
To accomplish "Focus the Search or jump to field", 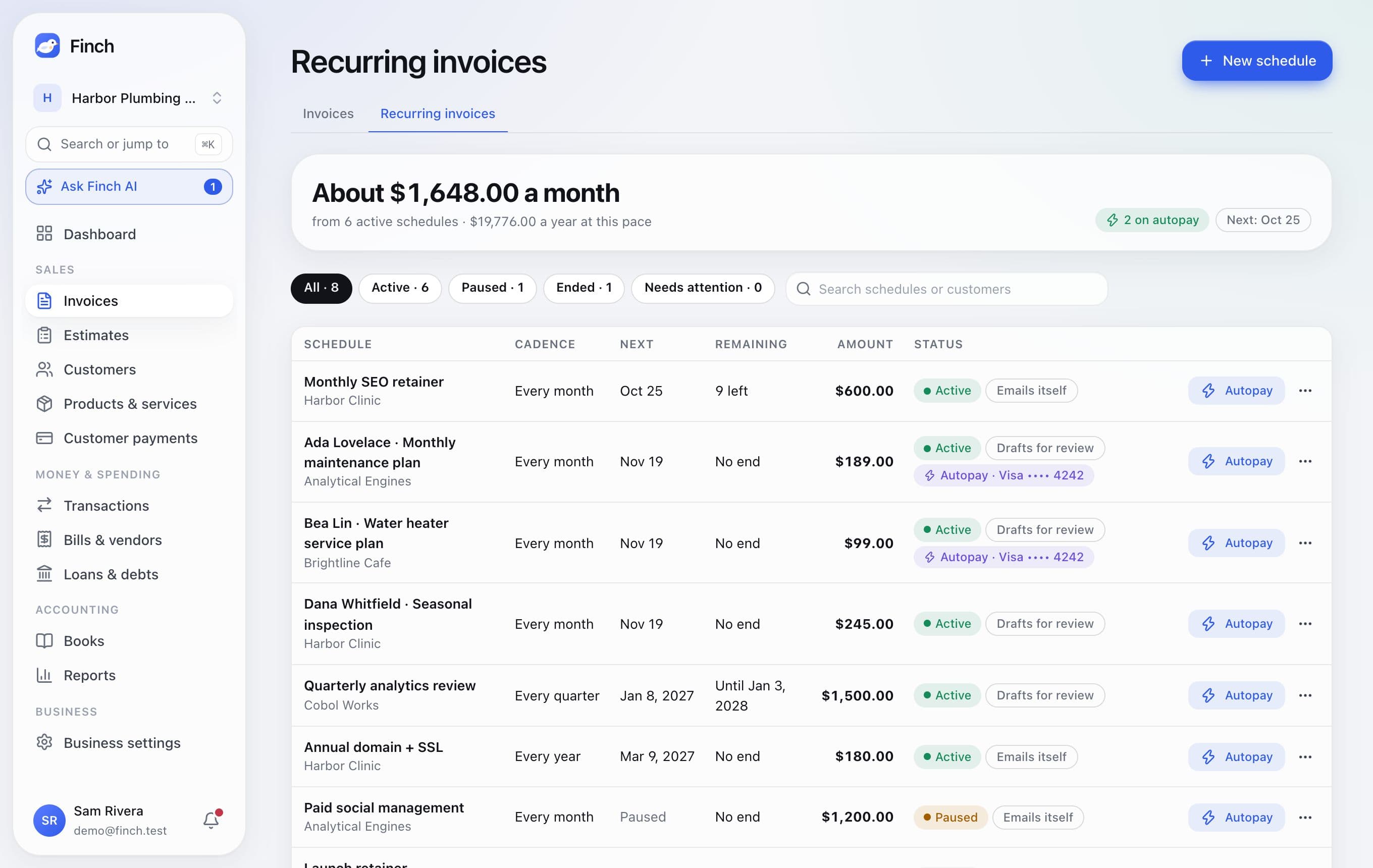I will point(129,144).
